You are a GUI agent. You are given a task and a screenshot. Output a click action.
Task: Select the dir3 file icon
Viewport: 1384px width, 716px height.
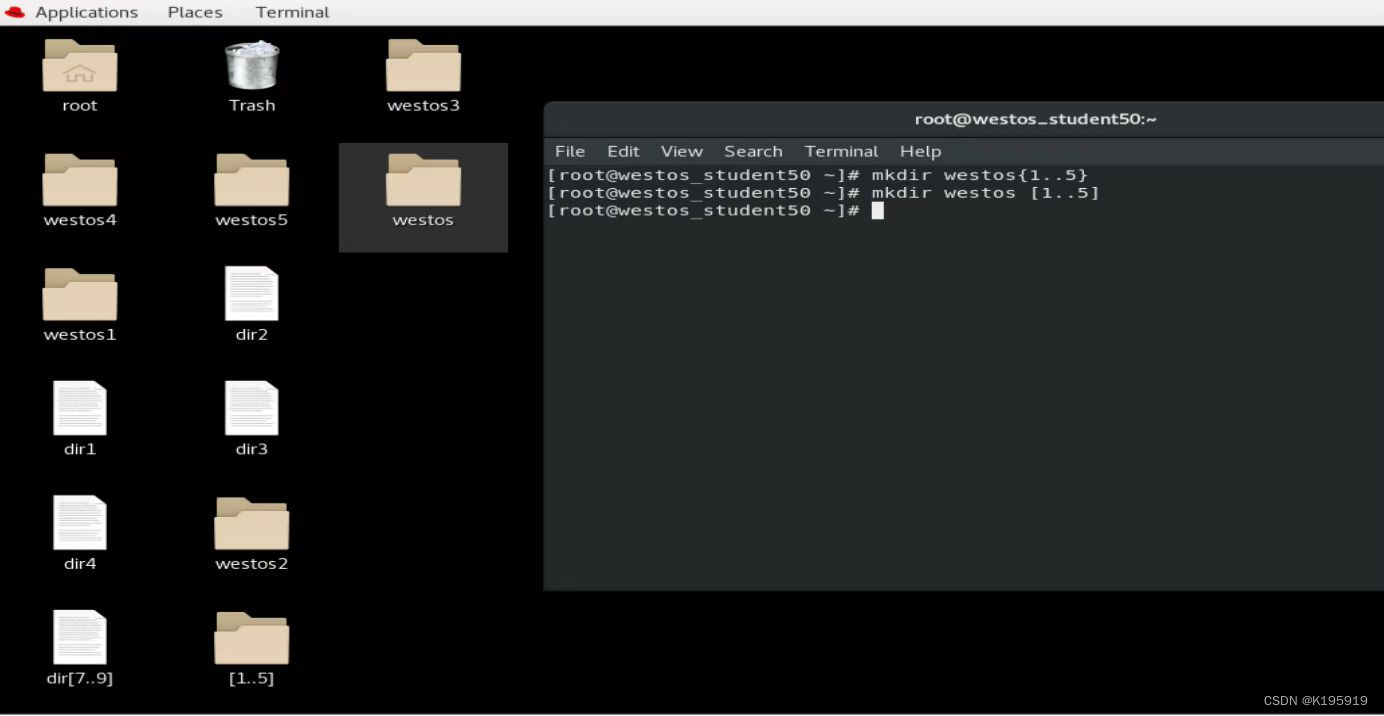[252, 408]
